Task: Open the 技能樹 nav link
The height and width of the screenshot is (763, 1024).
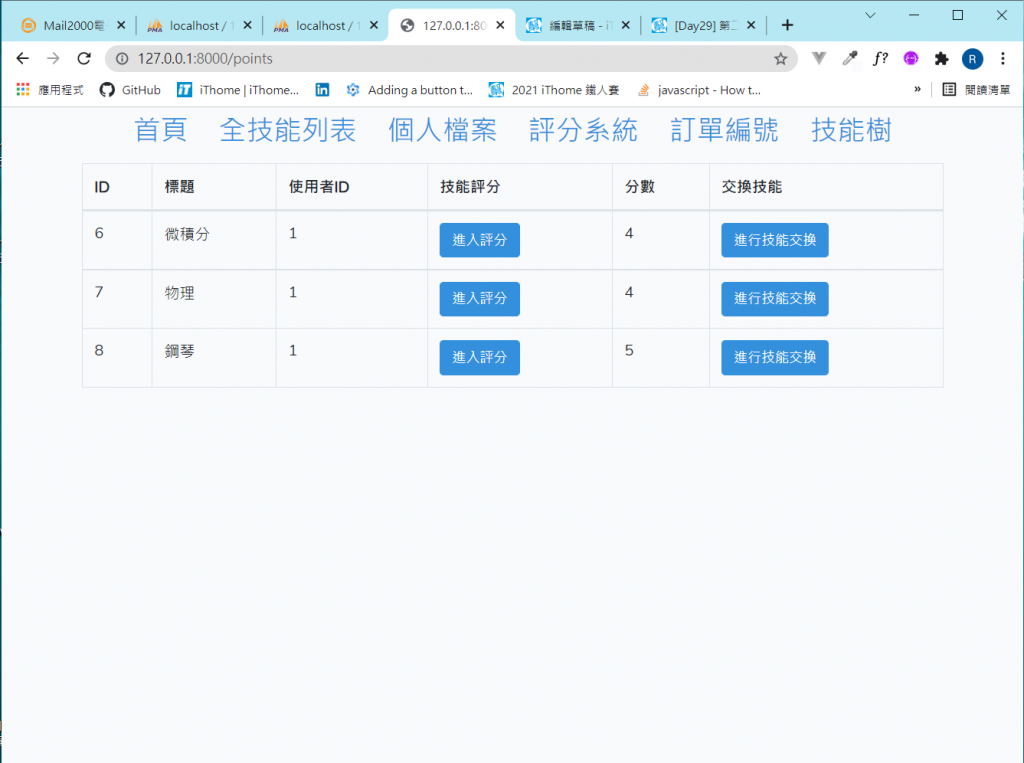Action: [852, 130]
